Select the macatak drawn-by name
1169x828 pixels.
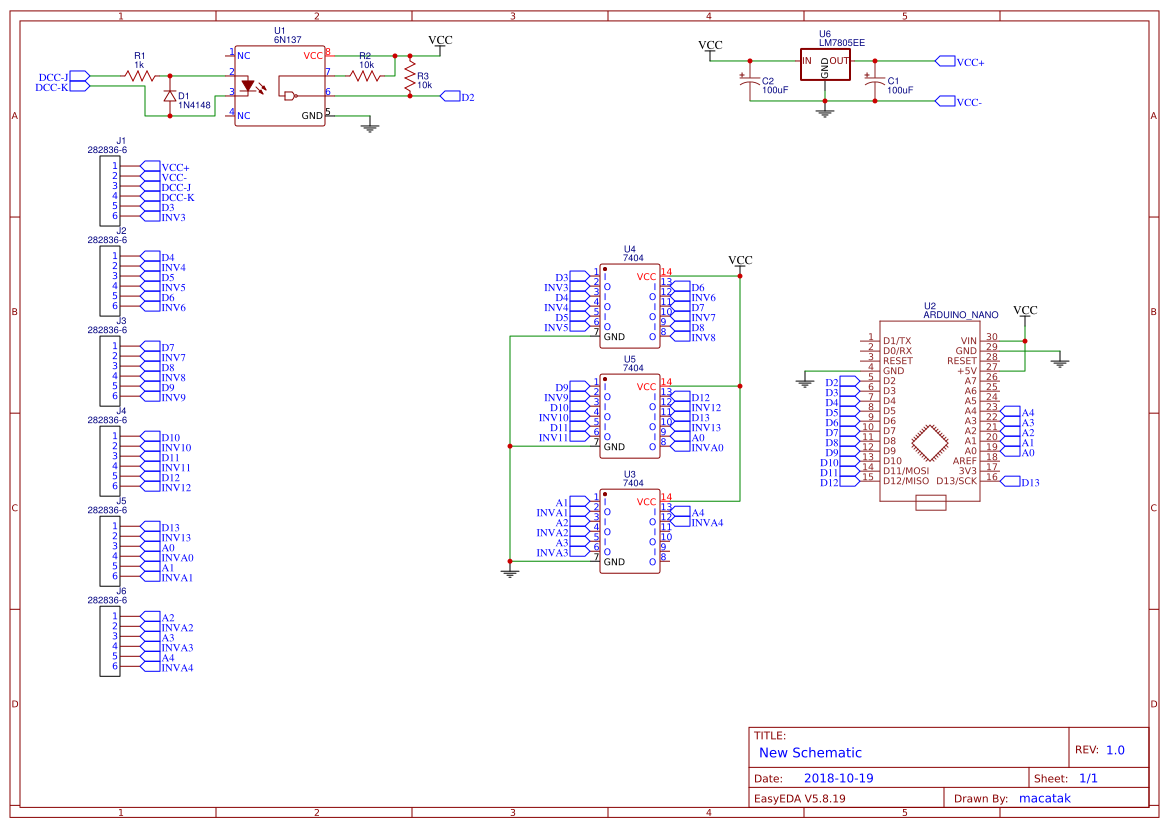click(1045, 797)
